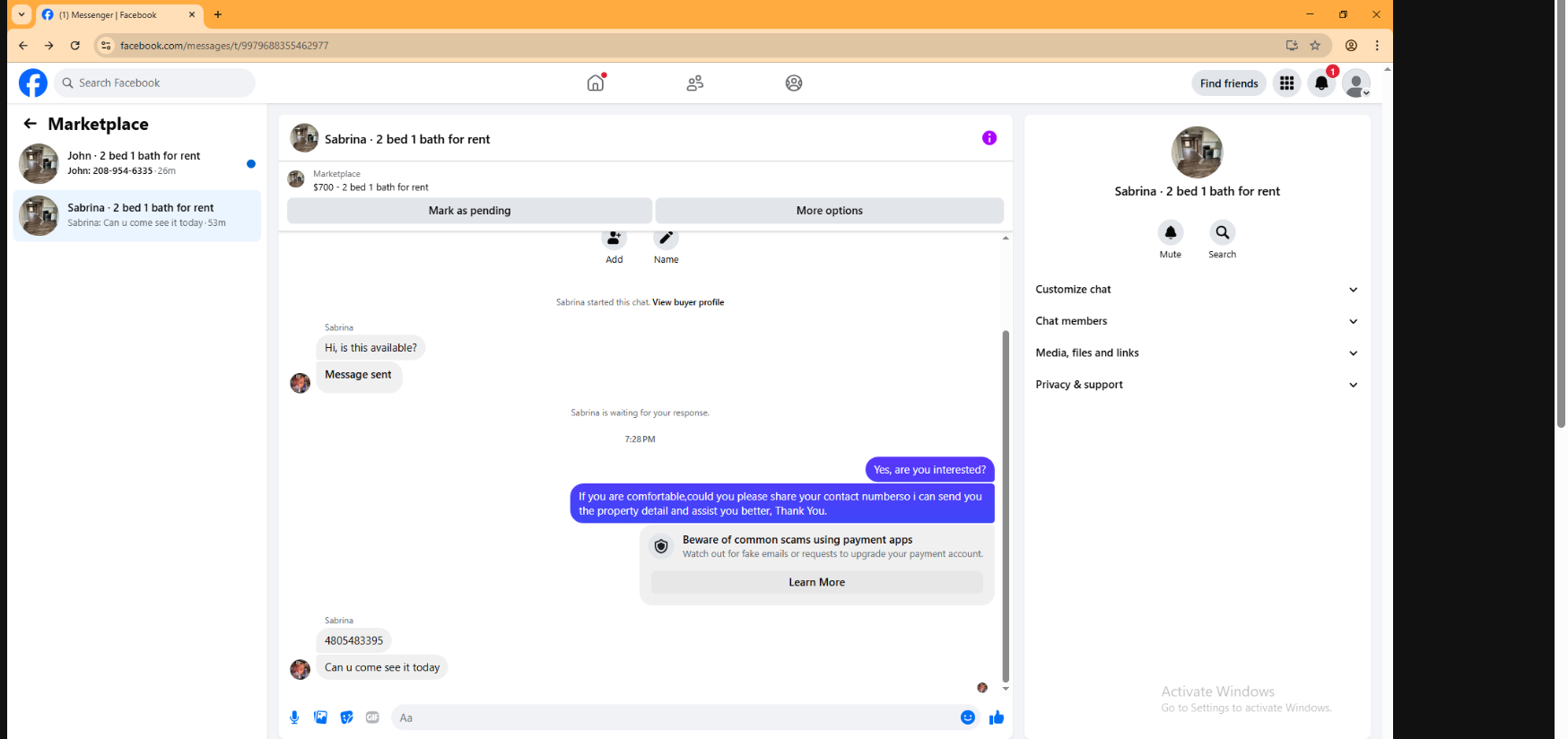Open Sabrina's 2 bed 1 bath conversation
1568x739 pixels.
[137, 215]
